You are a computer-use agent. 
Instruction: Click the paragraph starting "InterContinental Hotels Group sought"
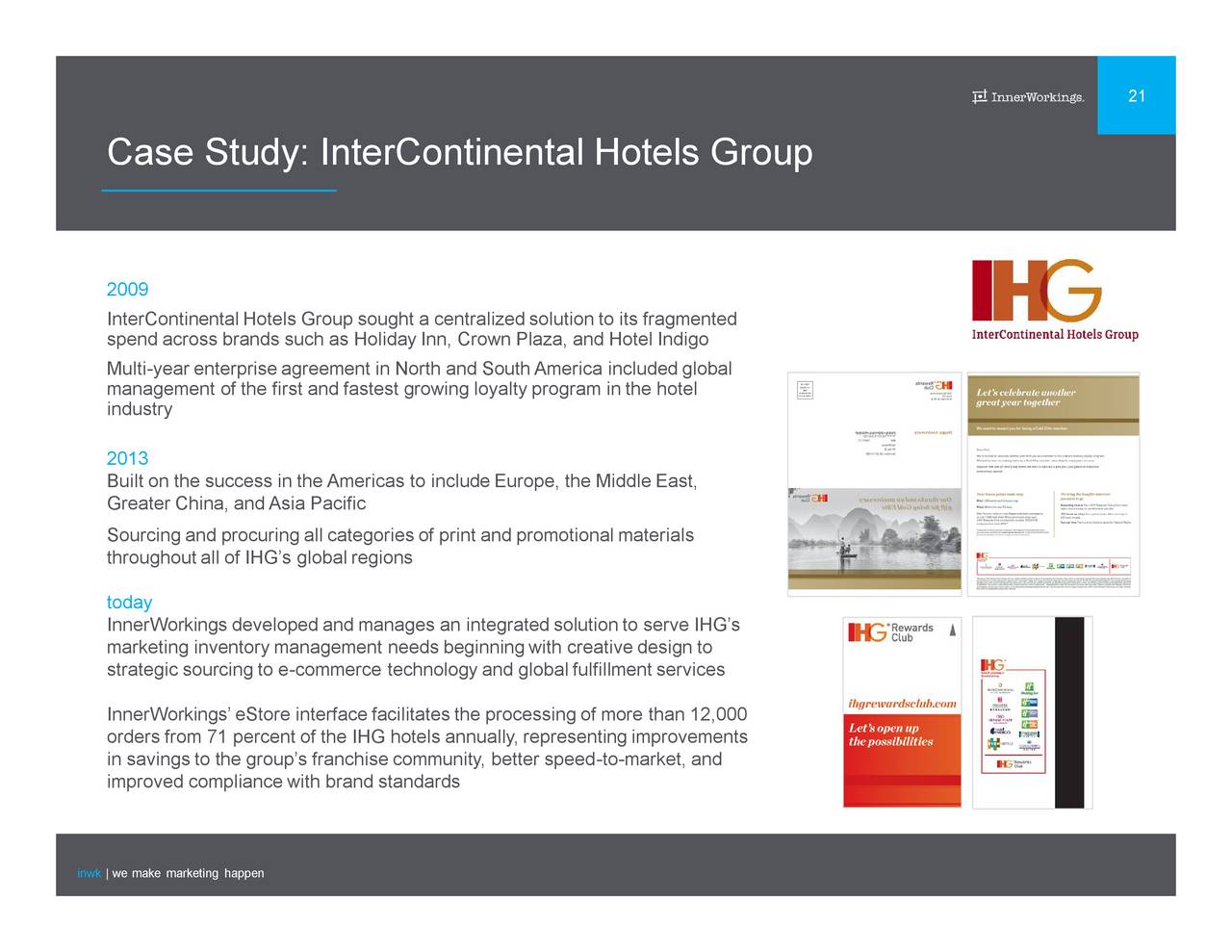click(x=422, y=329)
